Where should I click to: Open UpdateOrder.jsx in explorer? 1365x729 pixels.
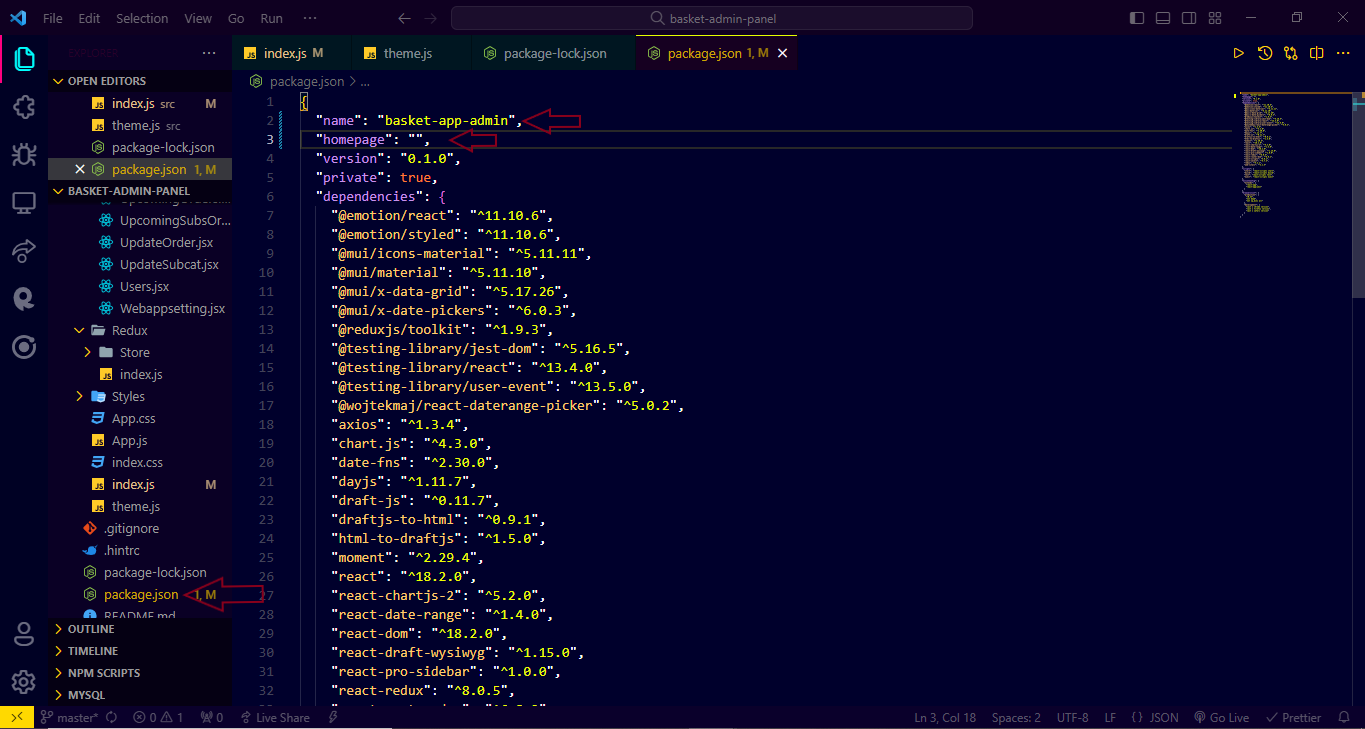pyautogui.click(x=166, y=242)
